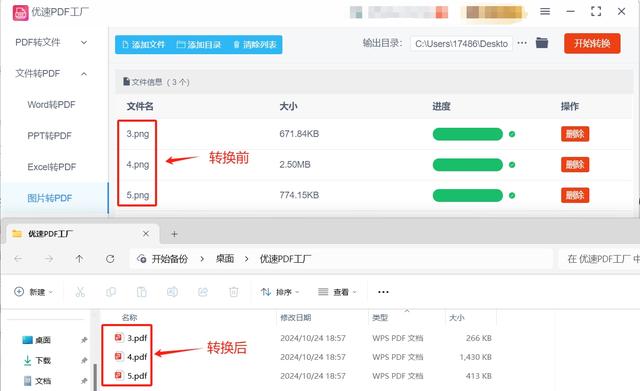Open the output folder icon
640x391 pixels.
(x=542, y=42)
